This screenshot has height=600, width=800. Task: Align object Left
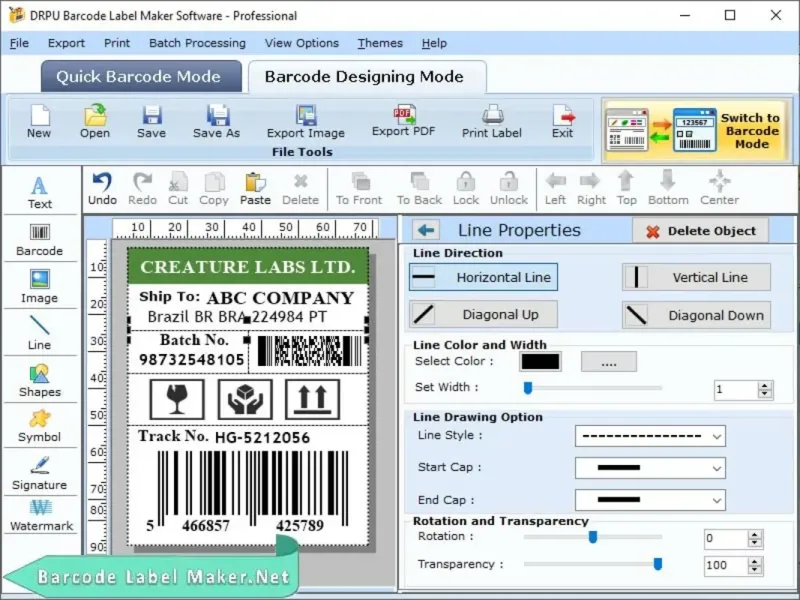tap(555, 189)
